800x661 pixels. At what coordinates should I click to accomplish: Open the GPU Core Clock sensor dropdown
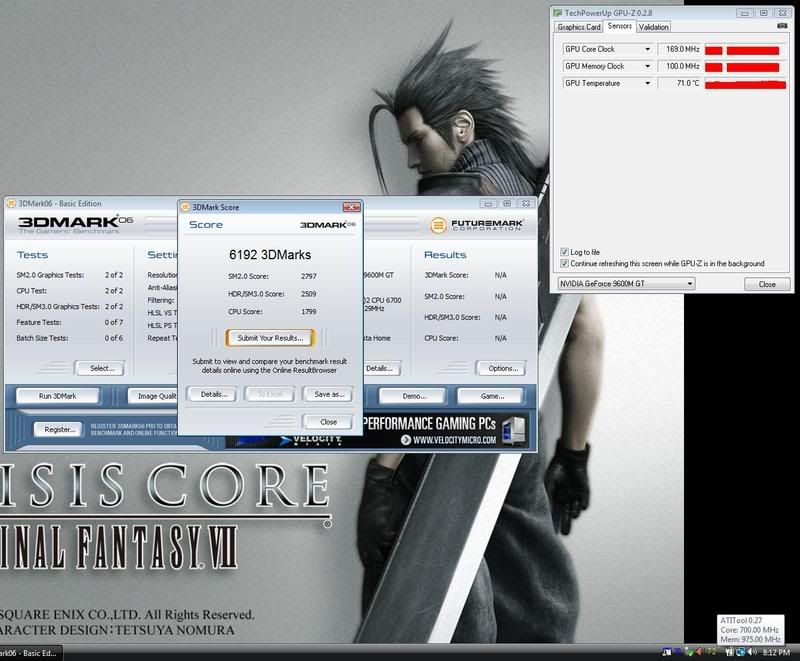coord(647,49)
